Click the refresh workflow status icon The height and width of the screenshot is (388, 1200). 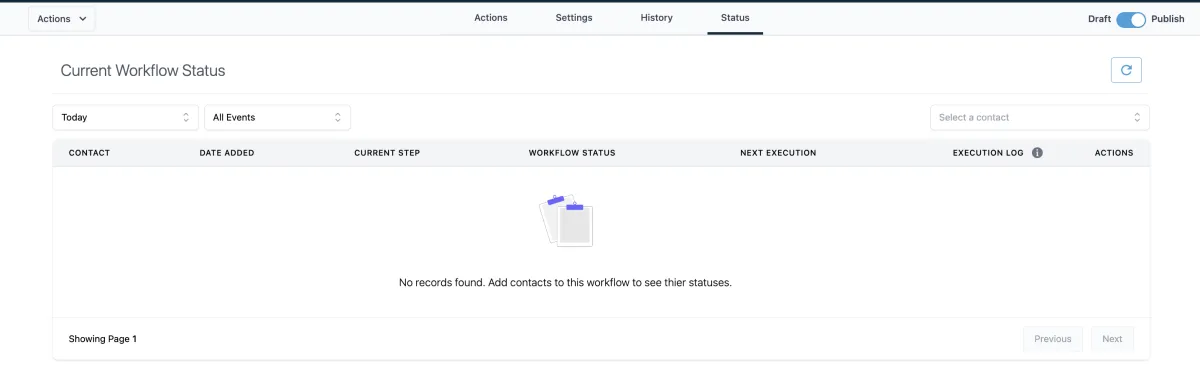pyautogui.click(x=1126, y=70)
